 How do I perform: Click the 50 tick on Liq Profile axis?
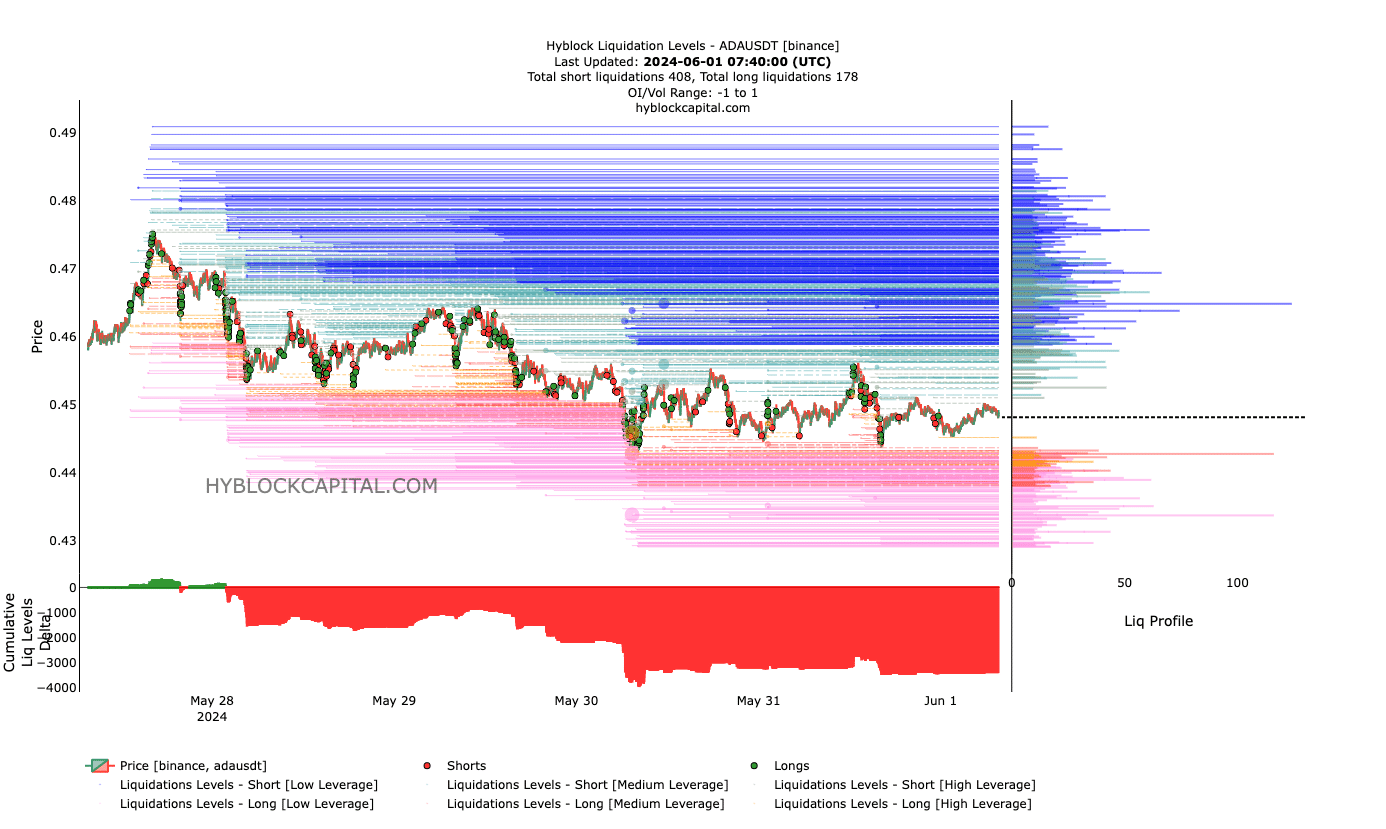point(1125,583)
